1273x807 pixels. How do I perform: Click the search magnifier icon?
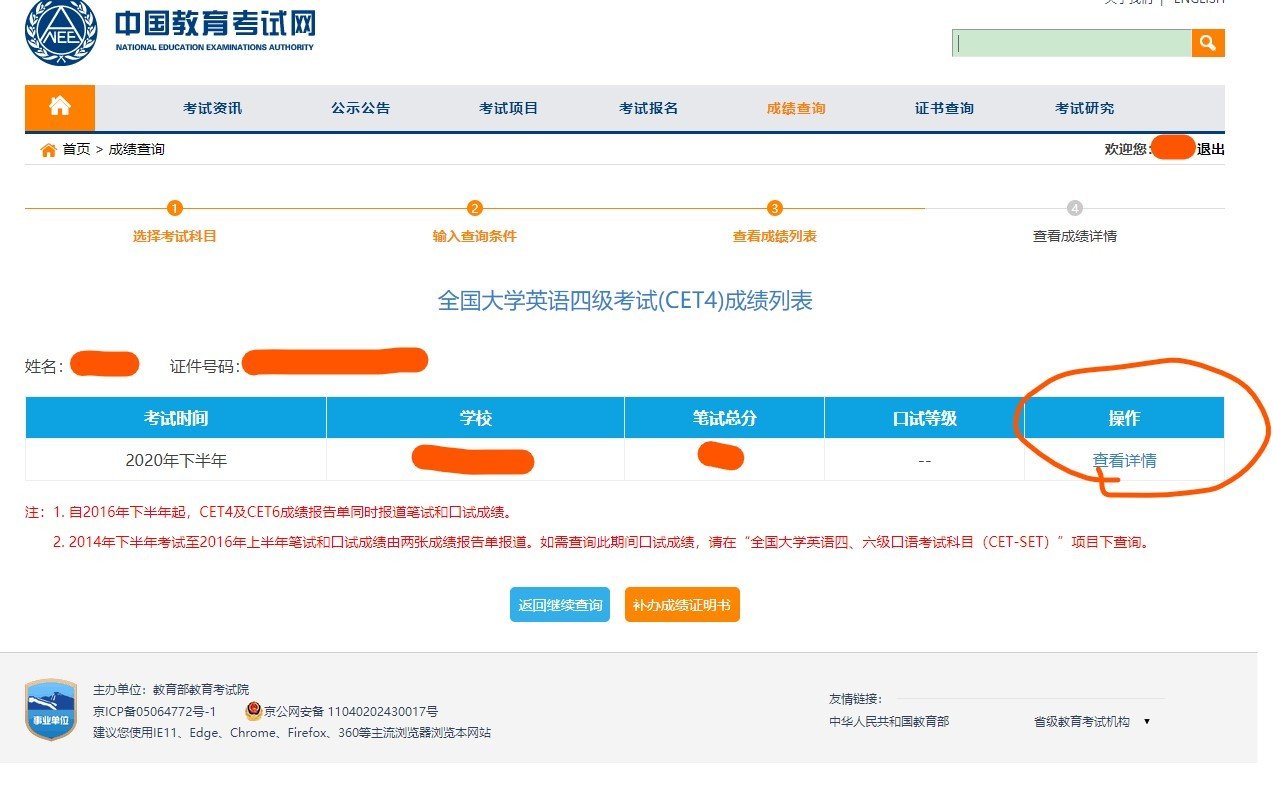point(1207,43)
